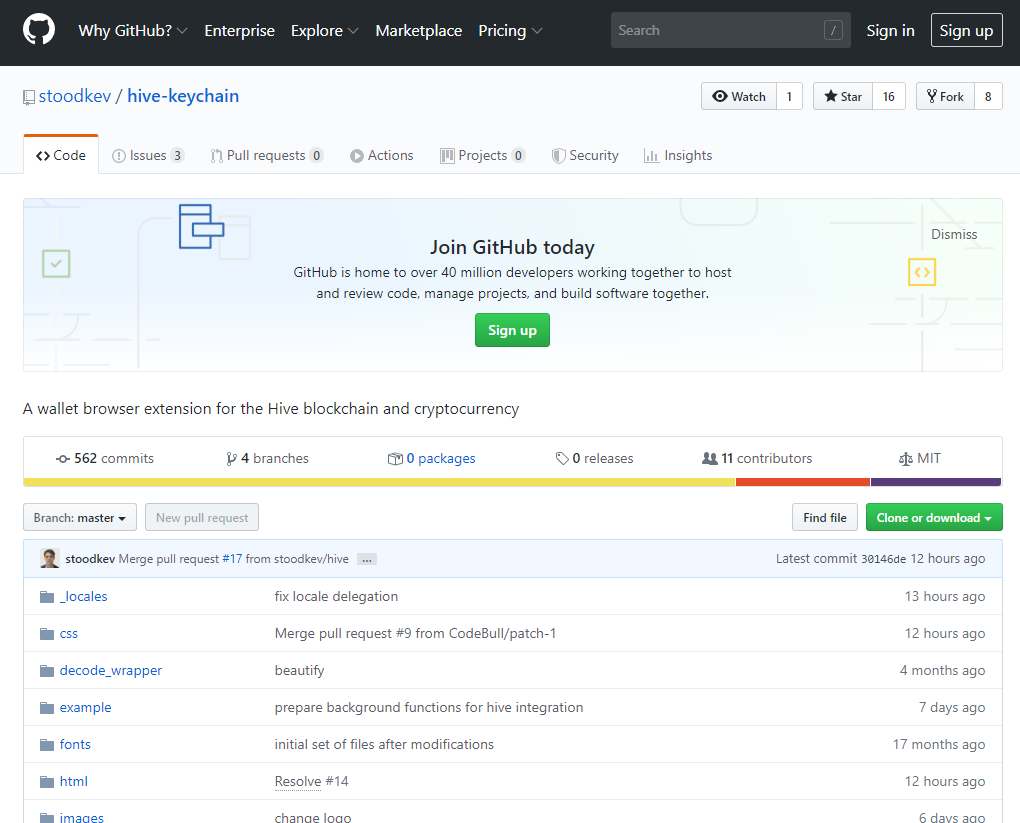Open the stargazers count 16

coord(889,96)
